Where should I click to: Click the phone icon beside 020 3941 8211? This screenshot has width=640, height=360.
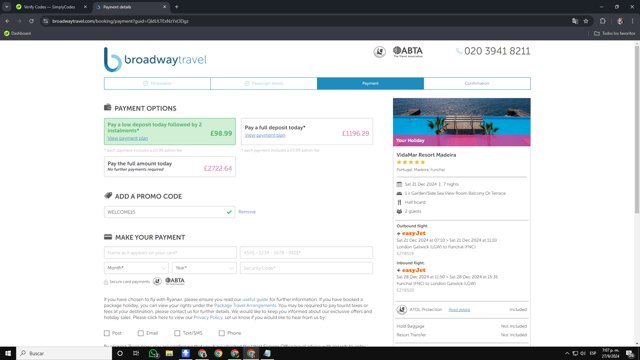point(459,51)
